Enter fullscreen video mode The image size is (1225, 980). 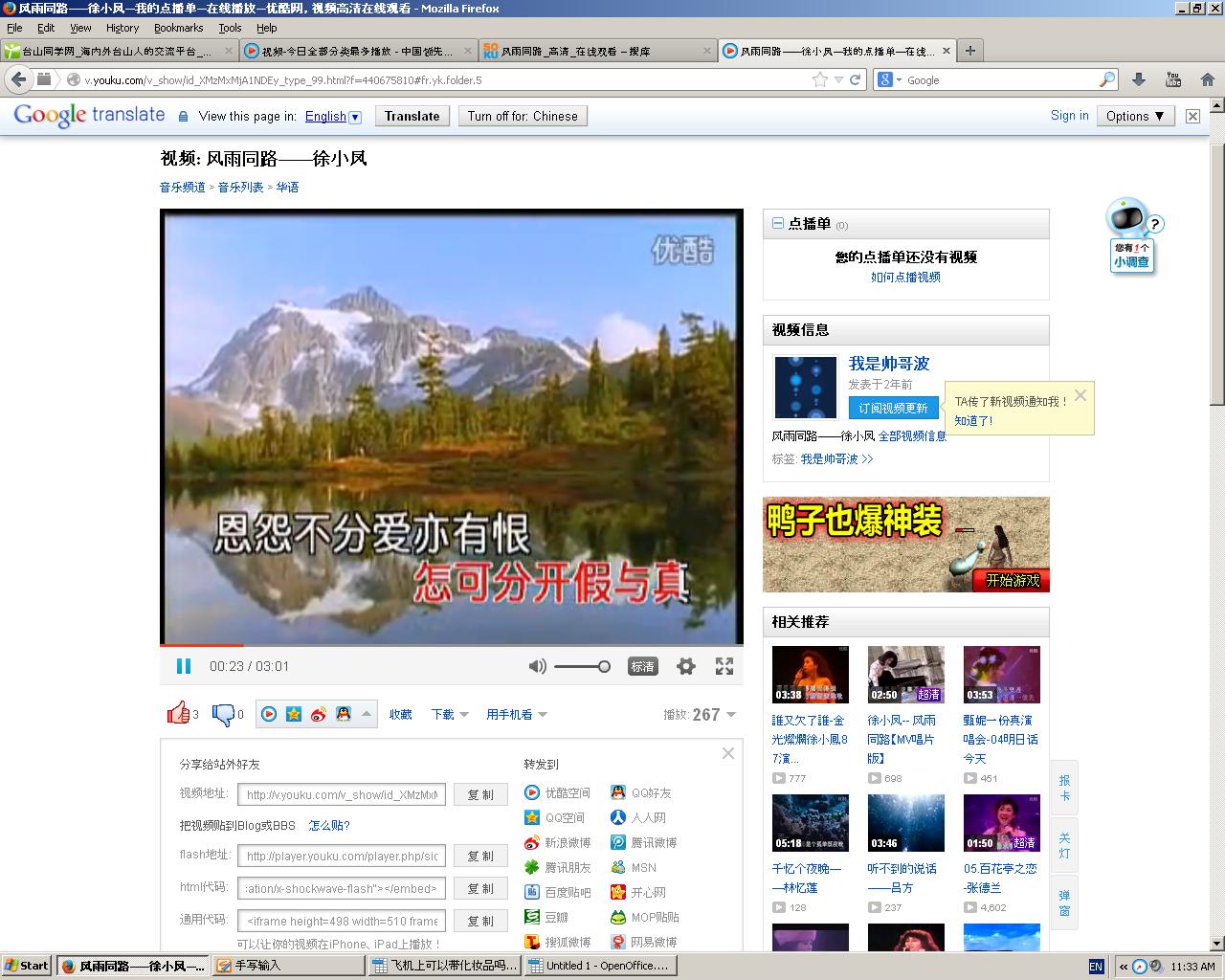[724, 666]
